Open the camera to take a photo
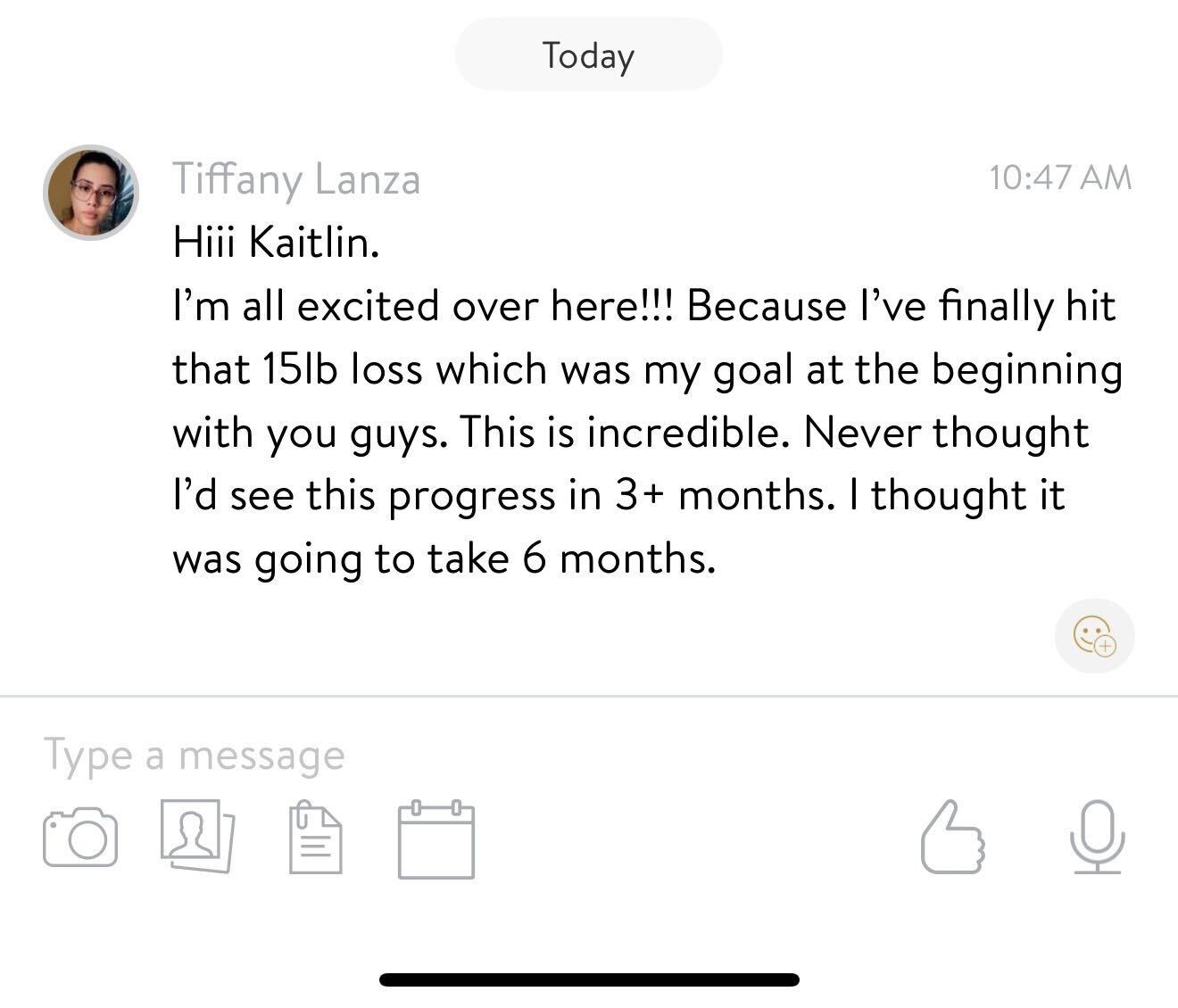Viewport: 1178px width, 1008px height. [79, 837]
